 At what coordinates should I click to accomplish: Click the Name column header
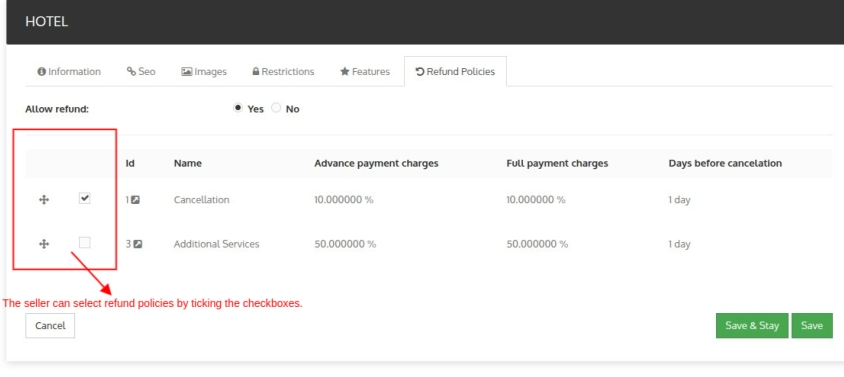click(x=188, y=163)
